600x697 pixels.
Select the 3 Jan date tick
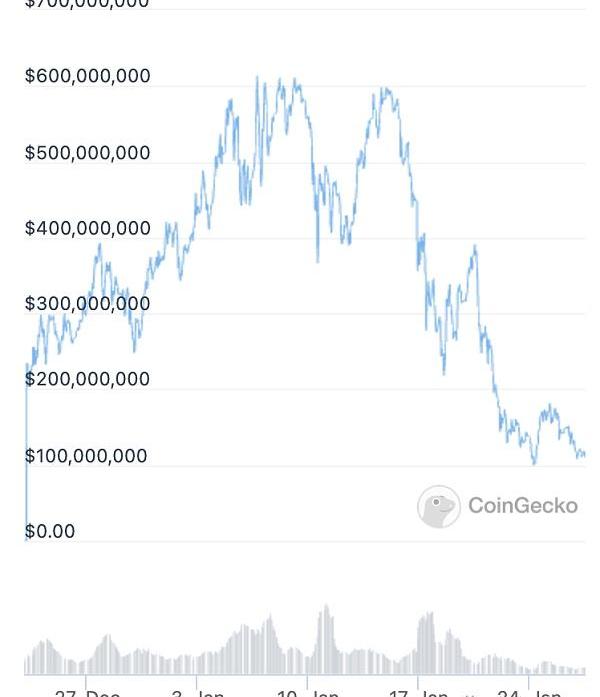tap(198, 692)
